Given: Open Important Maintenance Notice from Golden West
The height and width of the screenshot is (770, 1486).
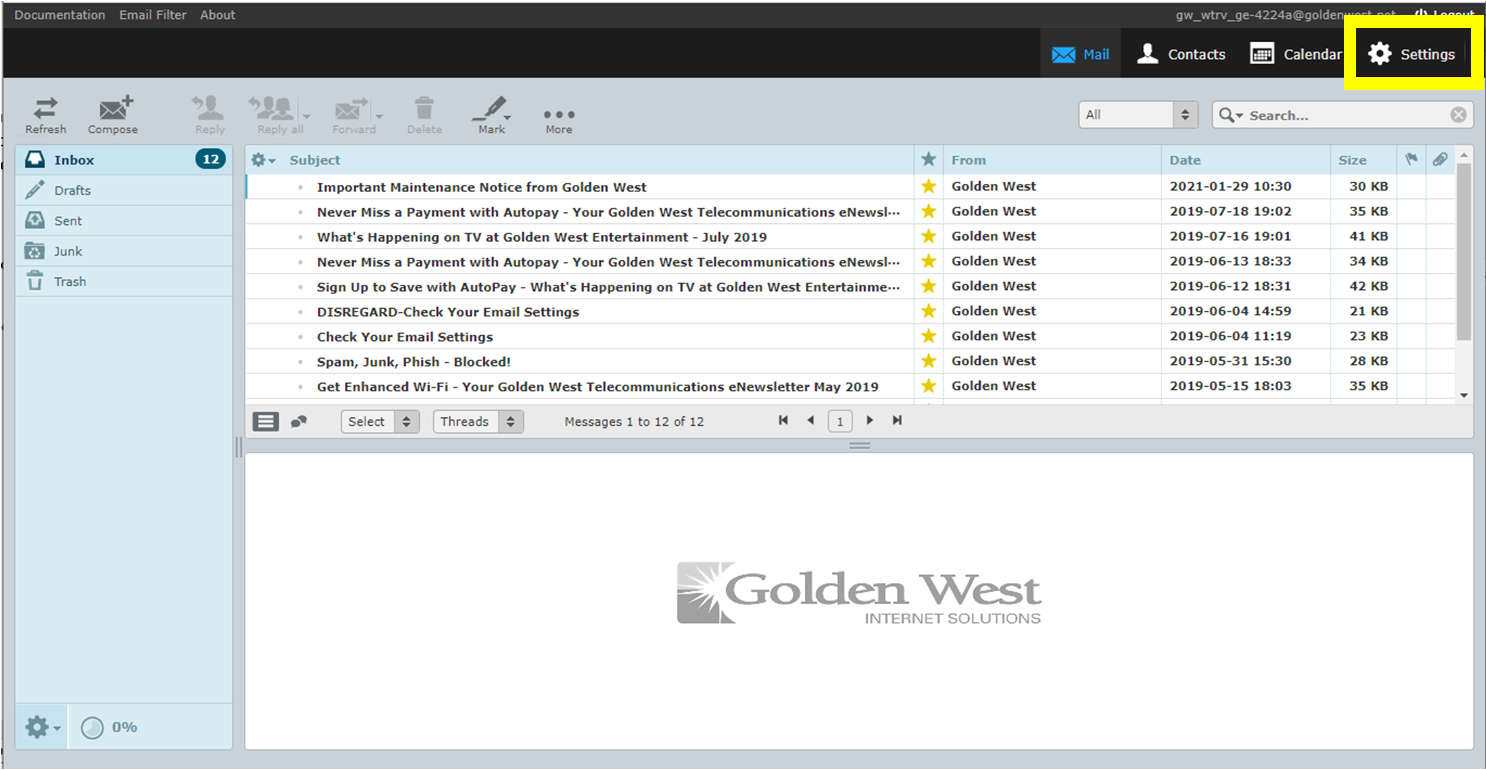Looking at the screenshot, I should 482,187.
